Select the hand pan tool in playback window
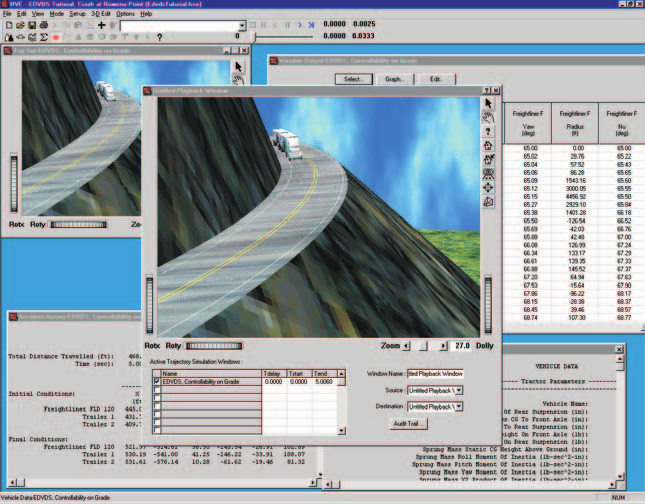This screenshot has height=504, width=645. (x=488, y=118)
